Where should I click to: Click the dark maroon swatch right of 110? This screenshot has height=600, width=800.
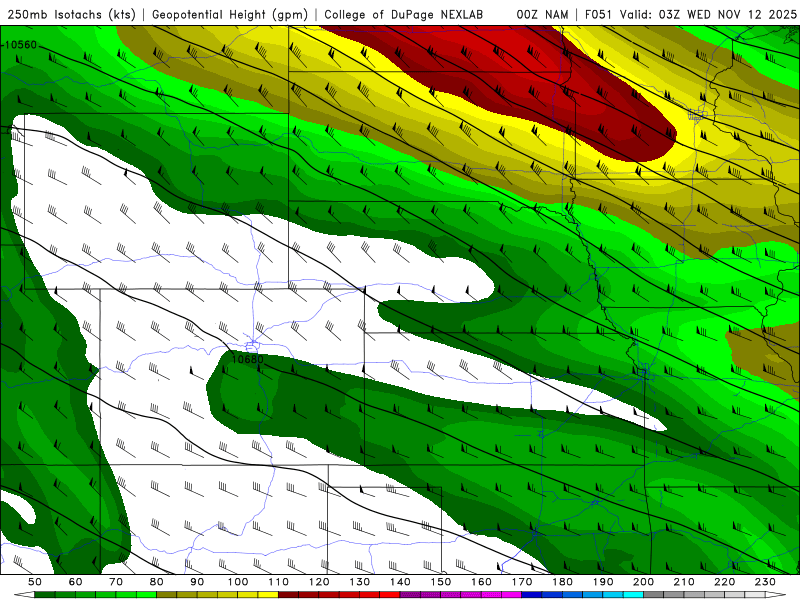[x=288, y=595]
